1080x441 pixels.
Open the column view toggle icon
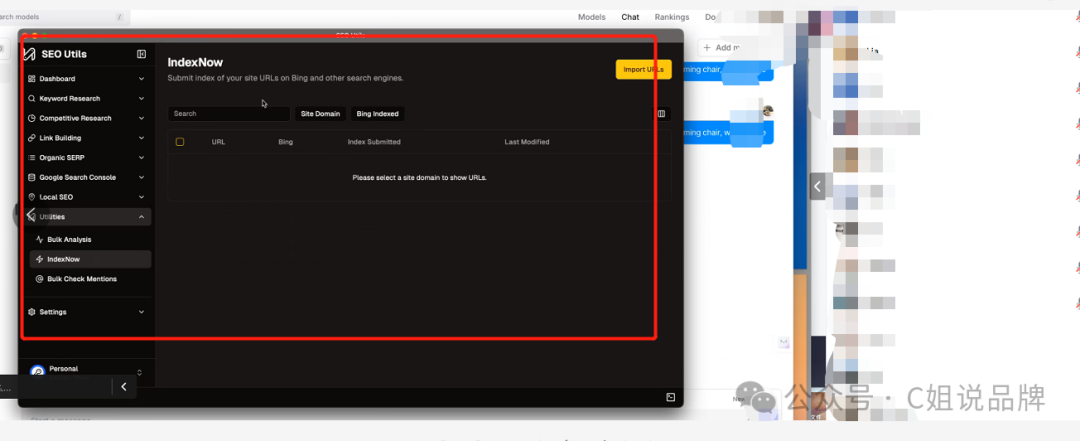[662, 114]
